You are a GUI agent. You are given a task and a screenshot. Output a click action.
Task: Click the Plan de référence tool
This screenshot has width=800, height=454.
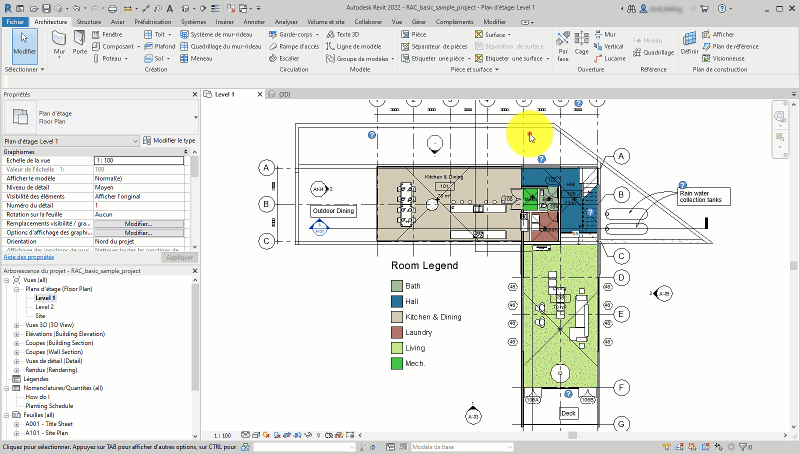(x=730, y=46)
